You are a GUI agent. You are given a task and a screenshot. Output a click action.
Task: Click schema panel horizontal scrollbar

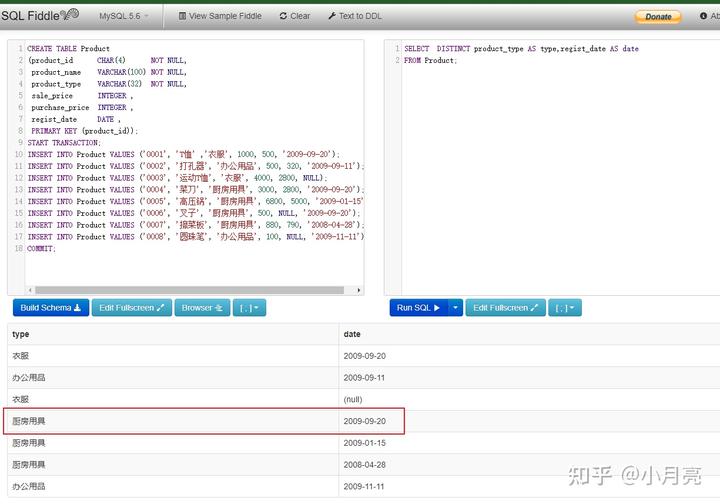[x=190, y=290]
